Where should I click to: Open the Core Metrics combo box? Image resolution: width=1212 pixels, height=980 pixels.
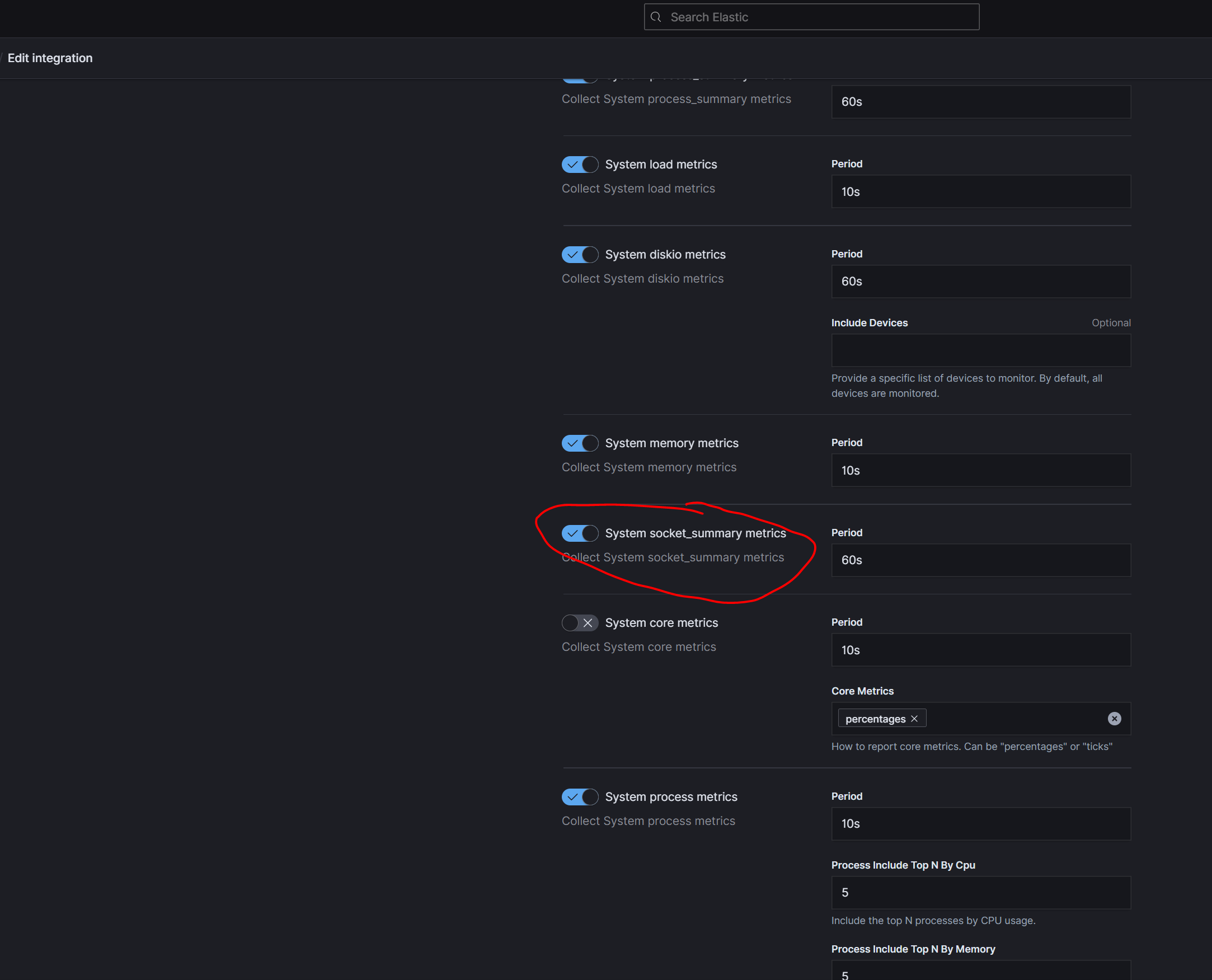coord(1016,719)
